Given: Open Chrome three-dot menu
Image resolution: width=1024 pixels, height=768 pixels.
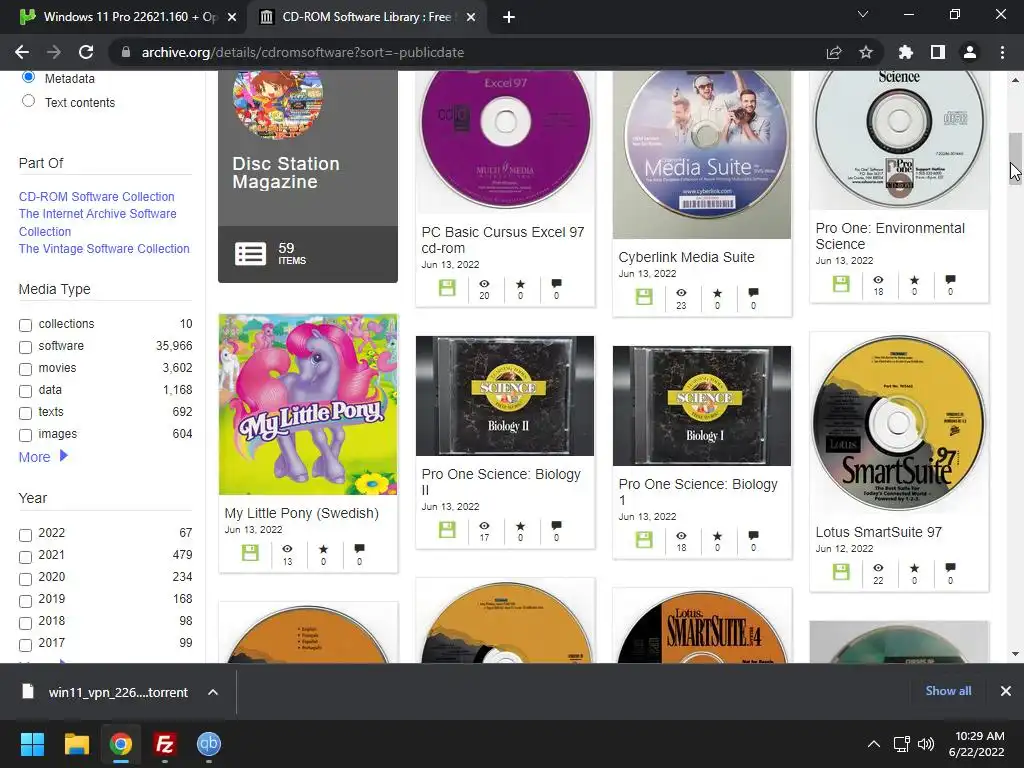Looking at the screenshot, I should click(1002, 52).
